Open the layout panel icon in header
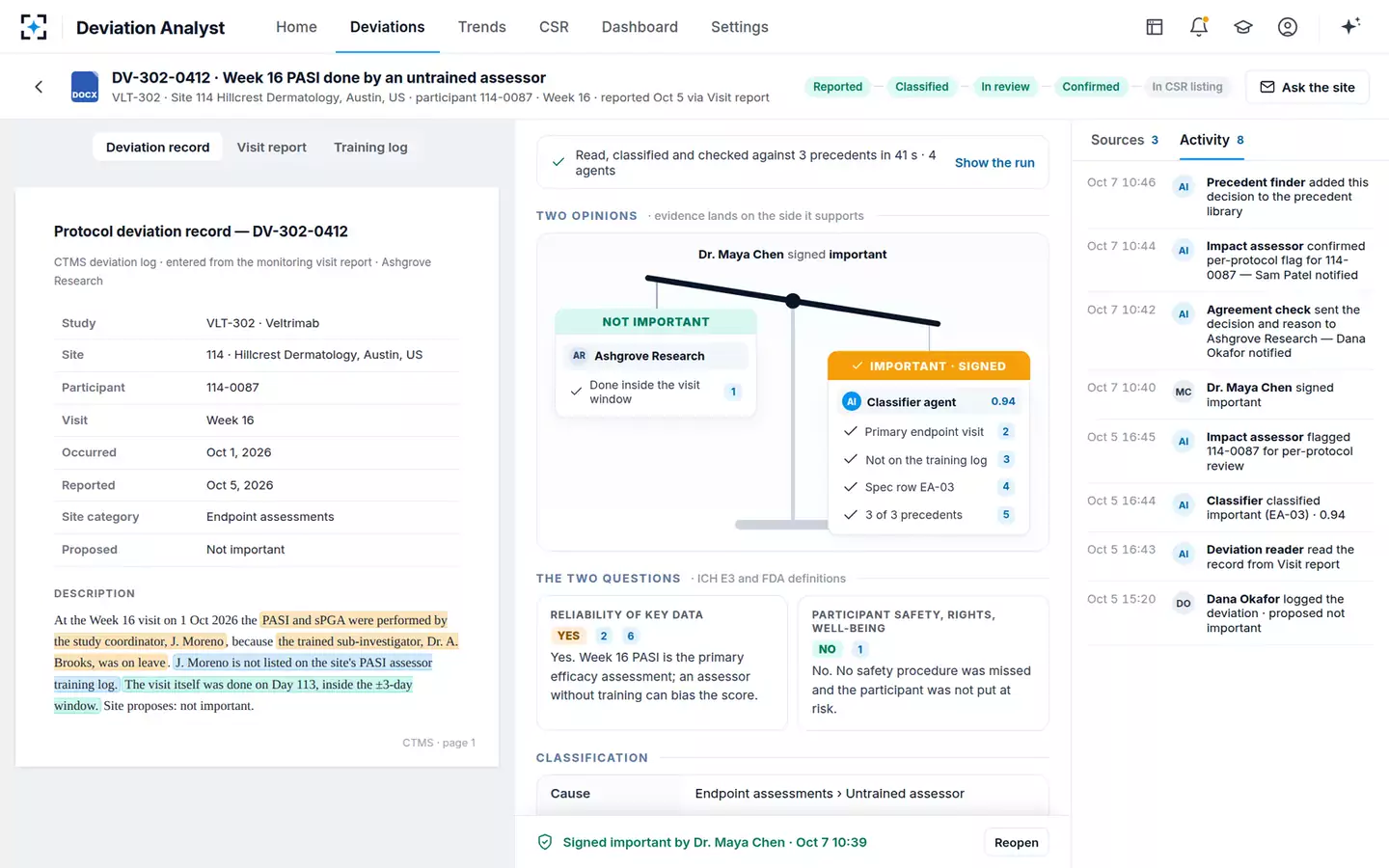 coord(1155,27)
